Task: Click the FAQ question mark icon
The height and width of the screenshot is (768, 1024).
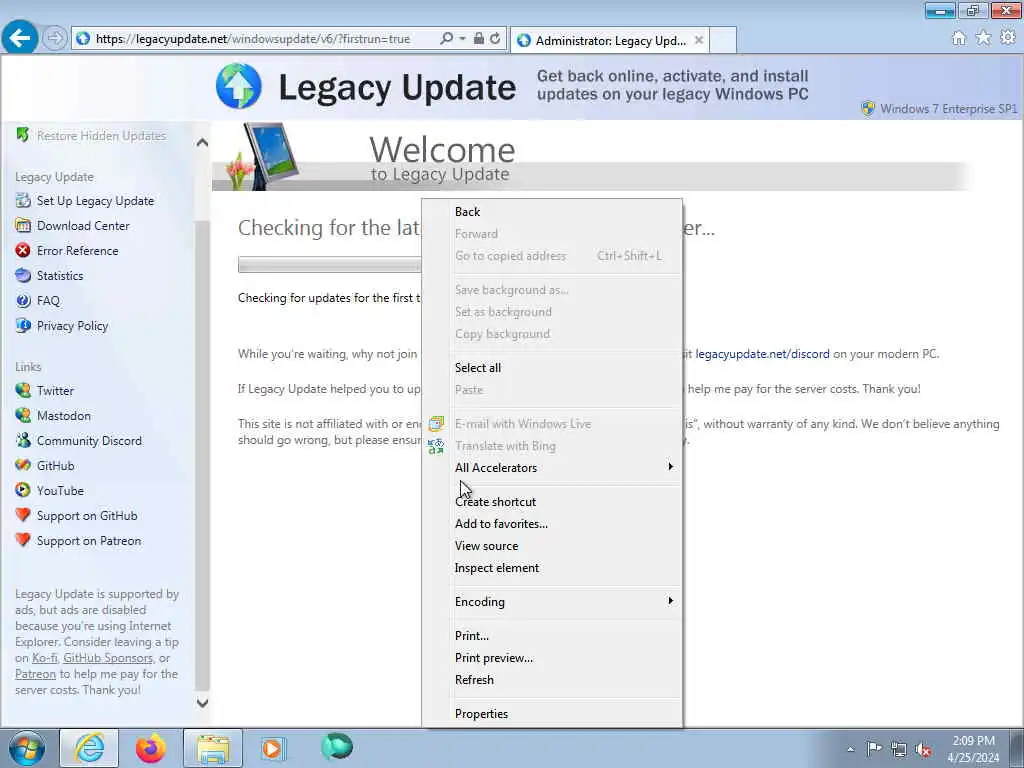Action: pyautogui.click(x=23, y=300)
